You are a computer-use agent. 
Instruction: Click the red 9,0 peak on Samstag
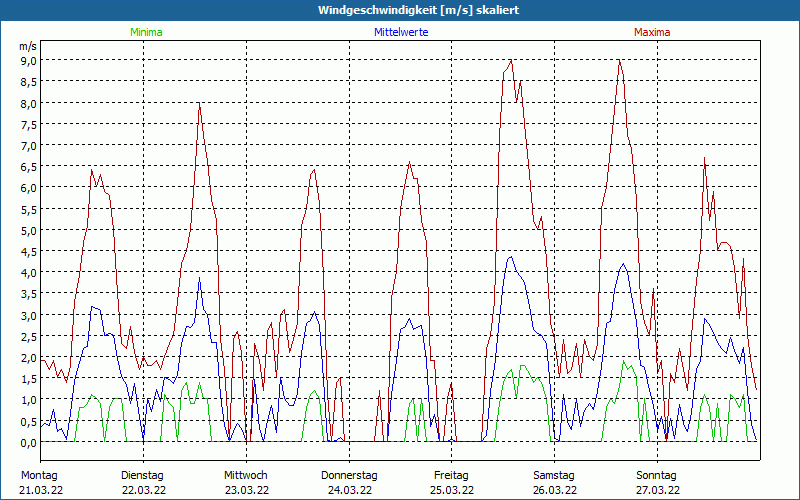coord(619,61)
